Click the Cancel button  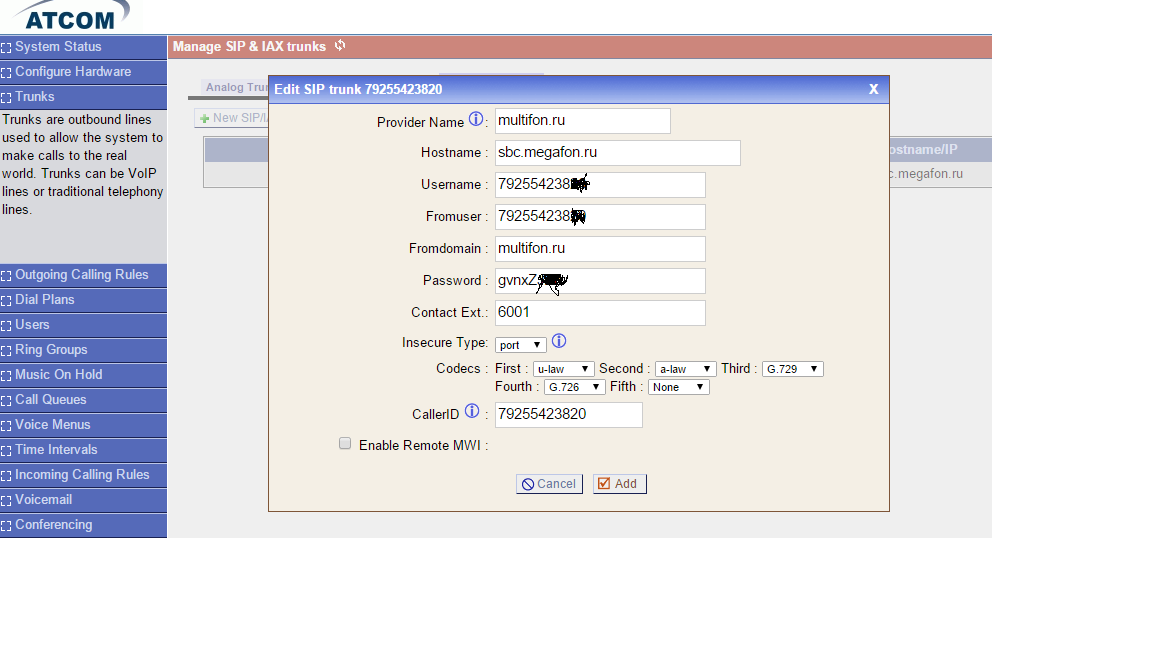(549, 484)
